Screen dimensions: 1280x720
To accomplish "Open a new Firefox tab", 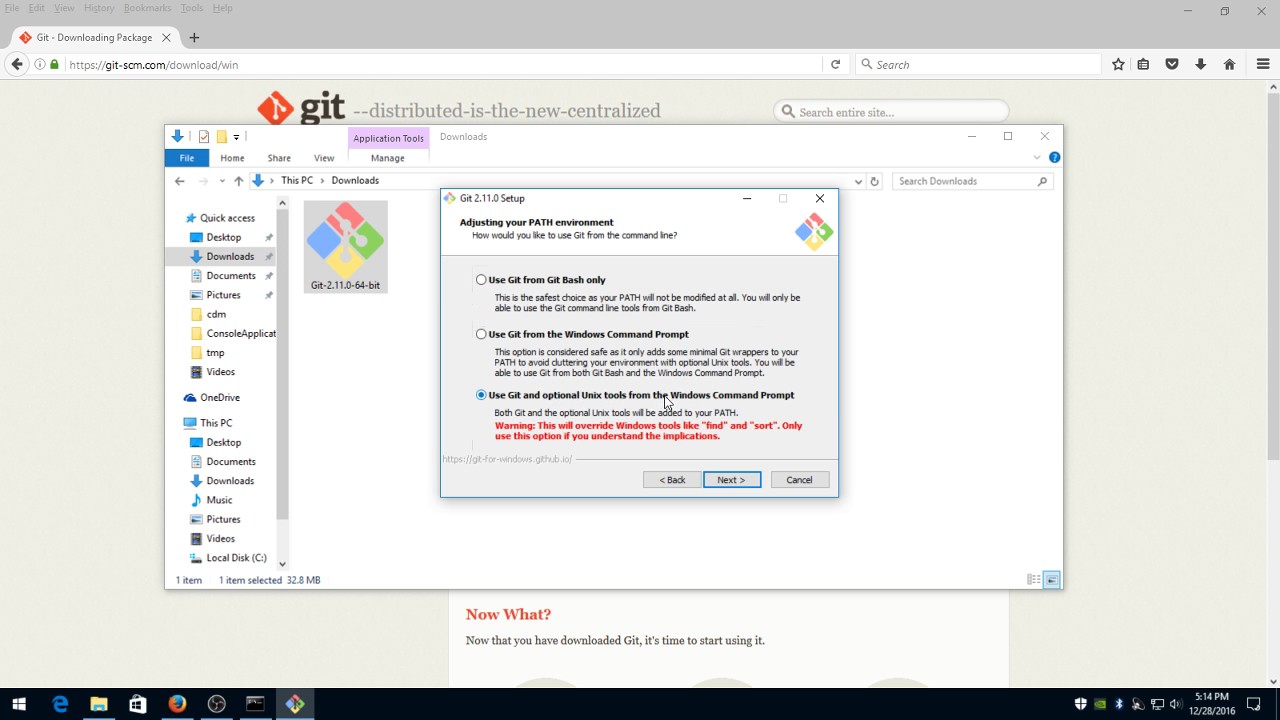I will [x=194, y=38].
